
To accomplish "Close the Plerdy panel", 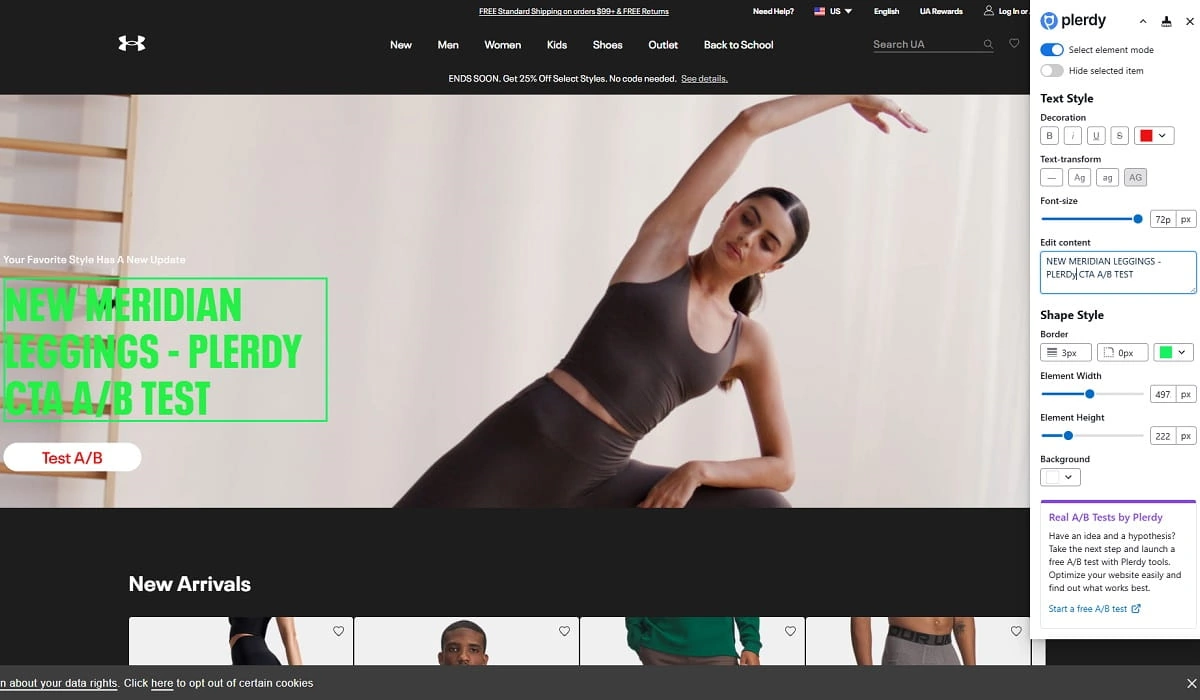I will pyautogui.click(x=1189, y=21).
